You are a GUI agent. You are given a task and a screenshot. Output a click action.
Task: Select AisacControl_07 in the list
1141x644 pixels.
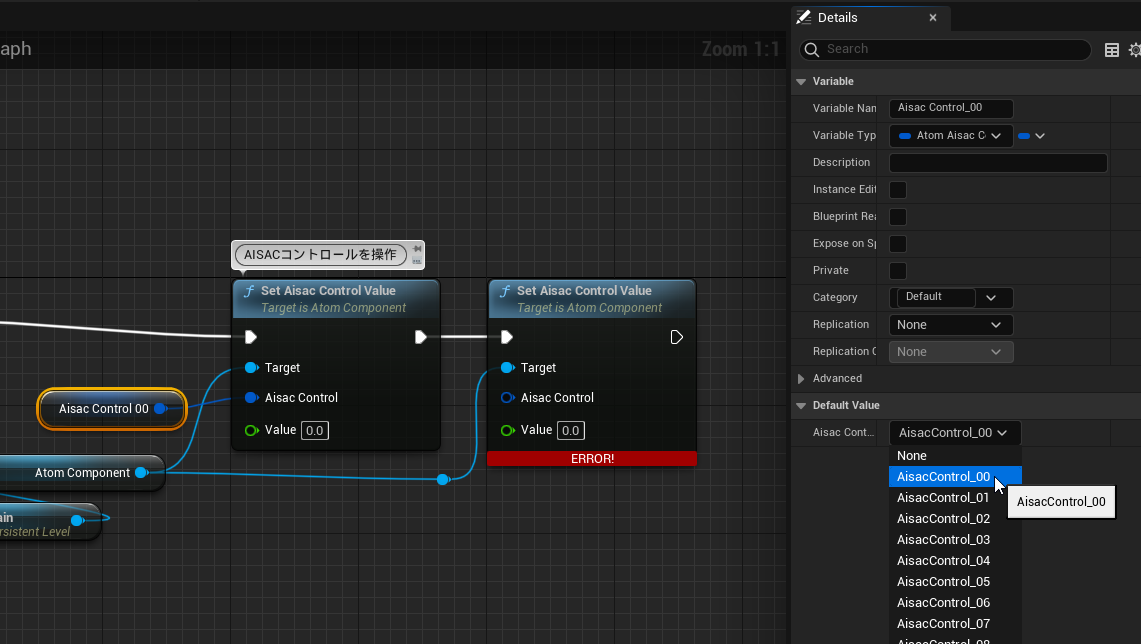click(x=955, y=624)
